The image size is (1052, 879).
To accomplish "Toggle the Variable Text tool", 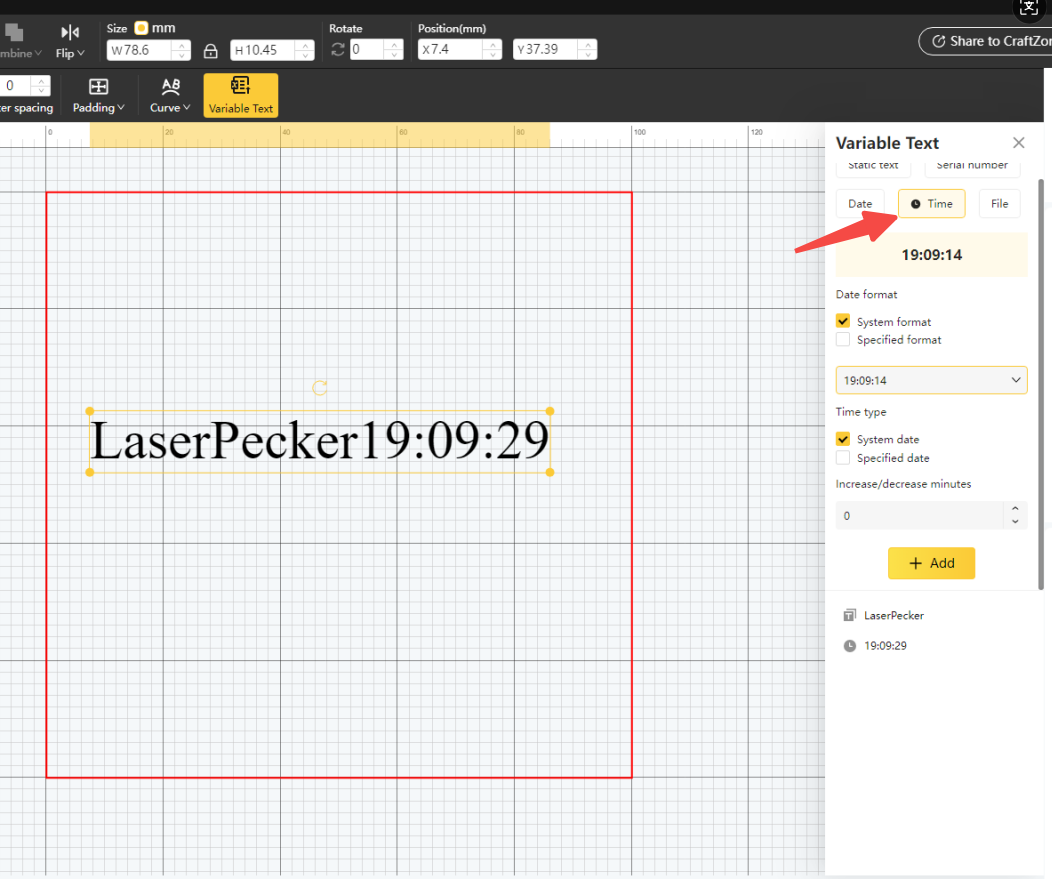I will pos(241,95).
